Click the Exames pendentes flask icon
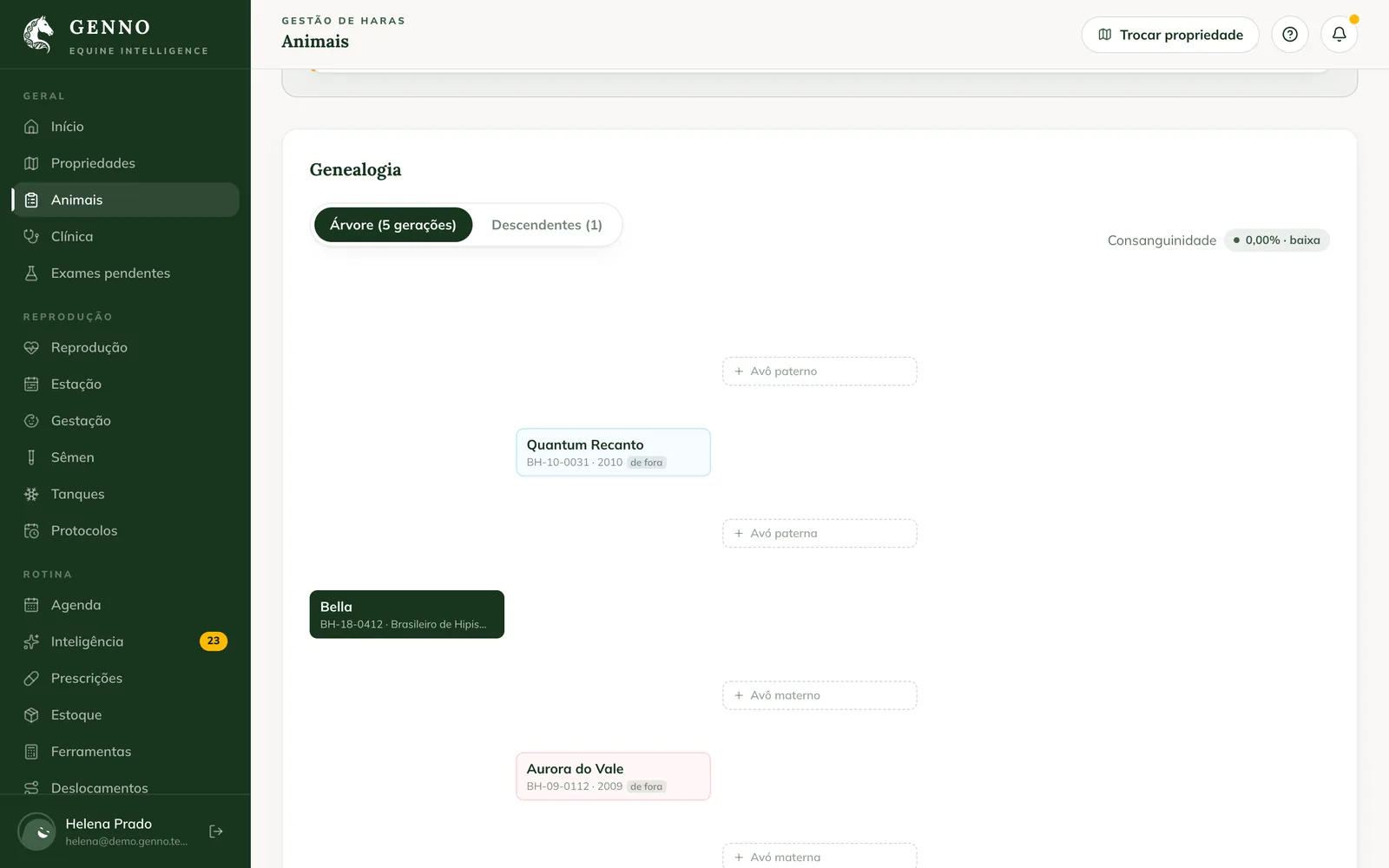Image resolution: width=1389 pixels, height=868 pixels. [x=31, y=273]
